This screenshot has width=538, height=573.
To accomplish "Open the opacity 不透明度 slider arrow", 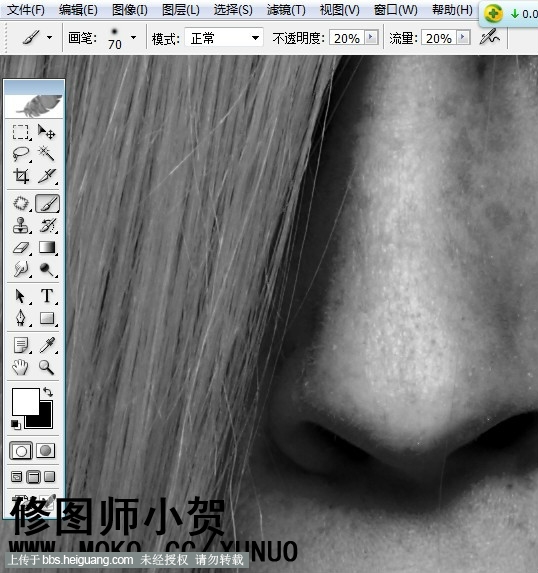I will click(371, 37).
